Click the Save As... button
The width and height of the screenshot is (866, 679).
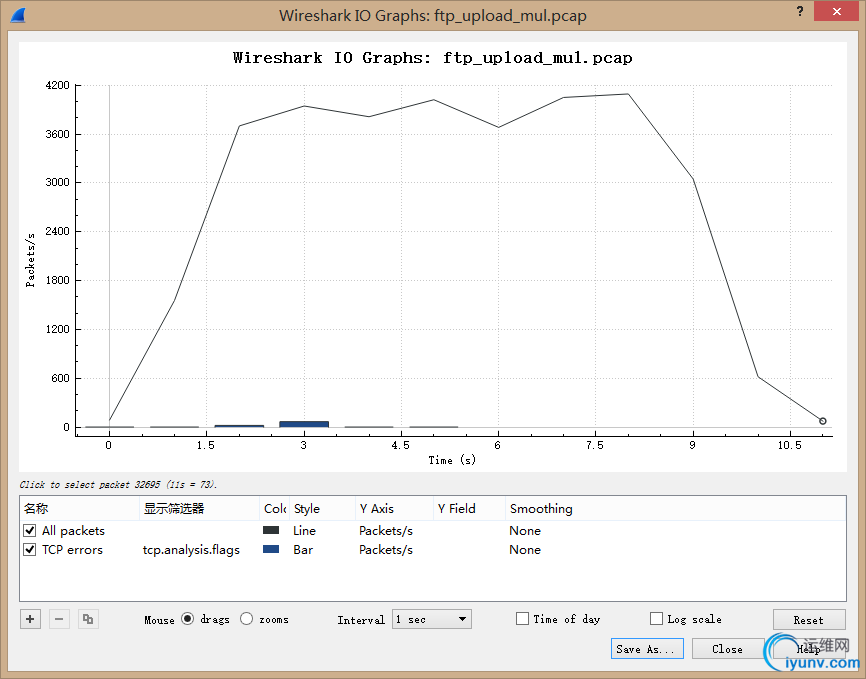(647, 649)
